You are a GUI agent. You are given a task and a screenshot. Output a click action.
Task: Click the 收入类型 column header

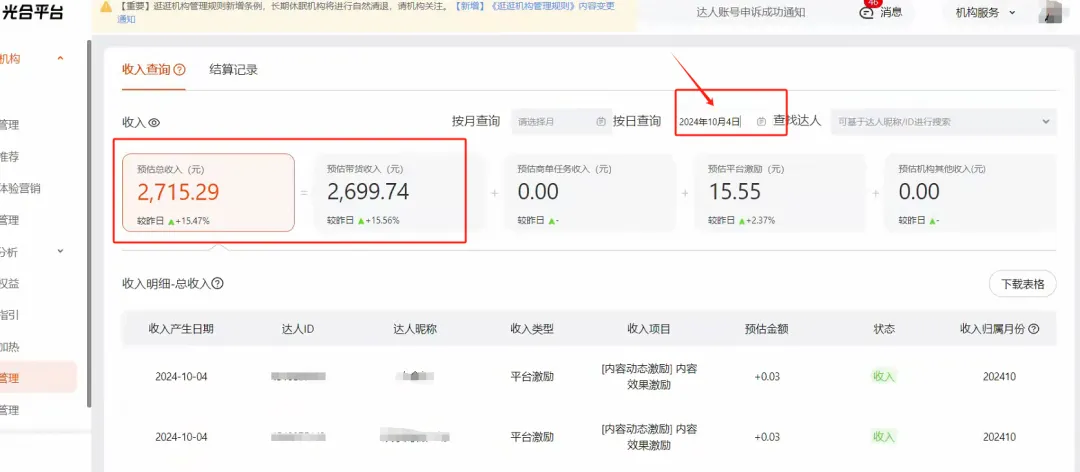532,329
